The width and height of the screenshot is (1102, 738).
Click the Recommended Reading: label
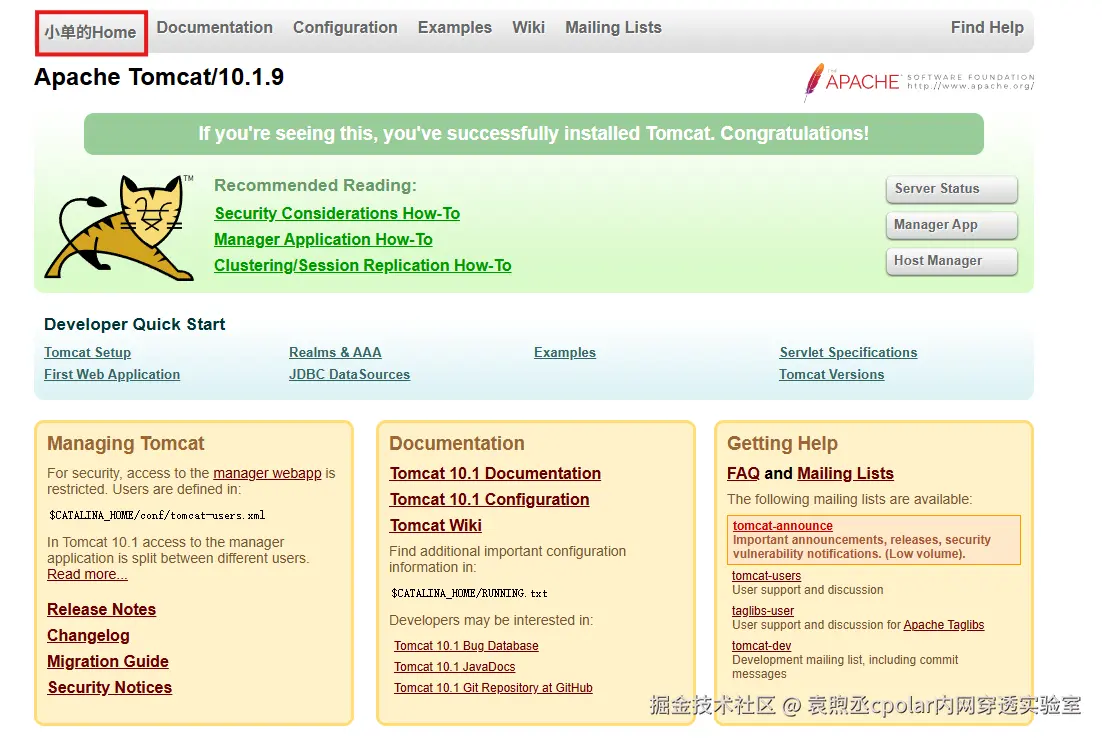(315, 186)
